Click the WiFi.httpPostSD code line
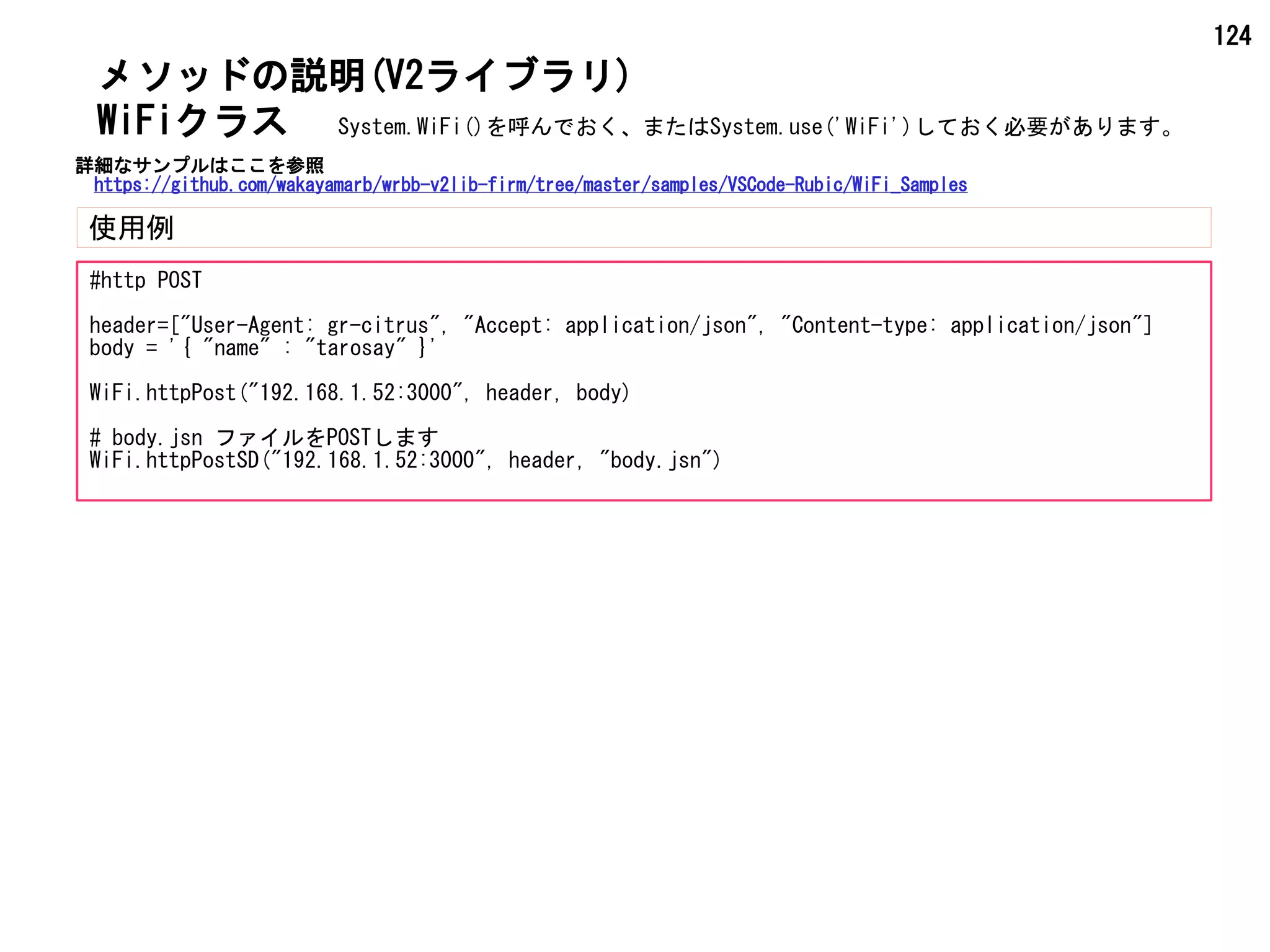 click(x=405, y=461)
